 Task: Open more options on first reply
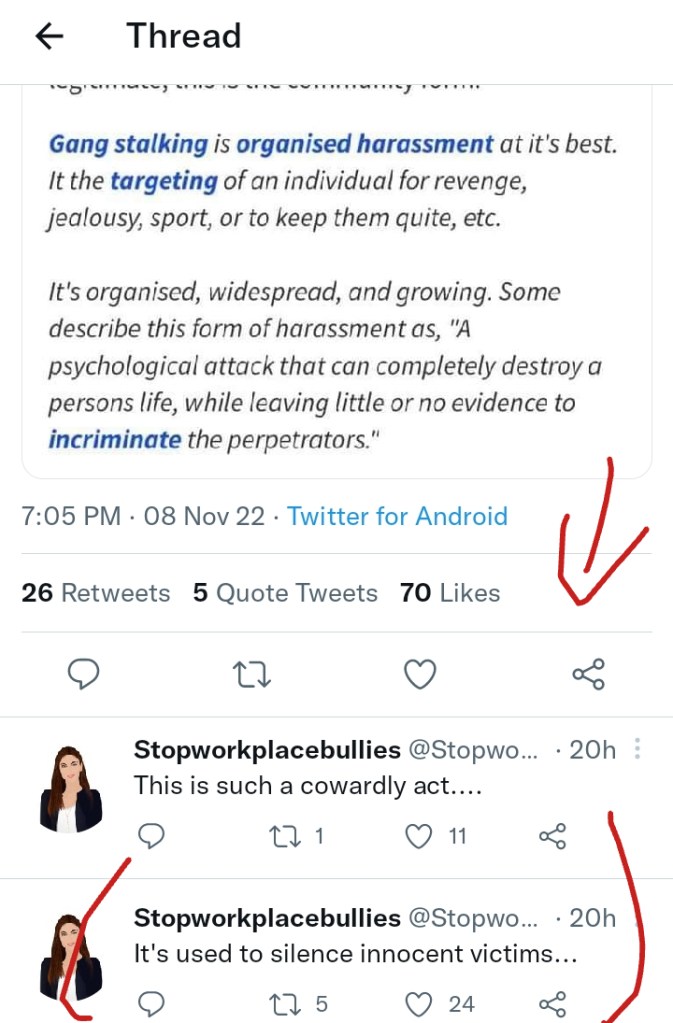638,750
